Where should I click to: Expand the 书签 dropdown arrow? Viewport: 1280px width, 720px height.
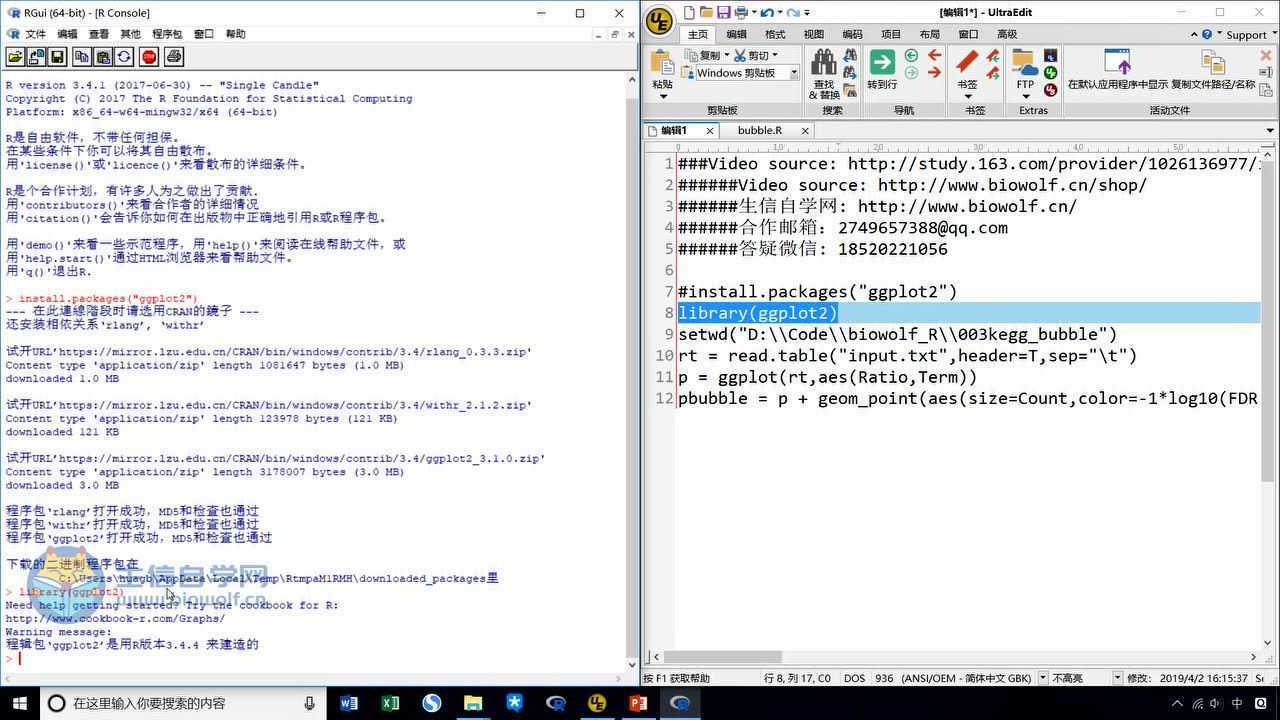pyautogui.click(x=967, y=97)
